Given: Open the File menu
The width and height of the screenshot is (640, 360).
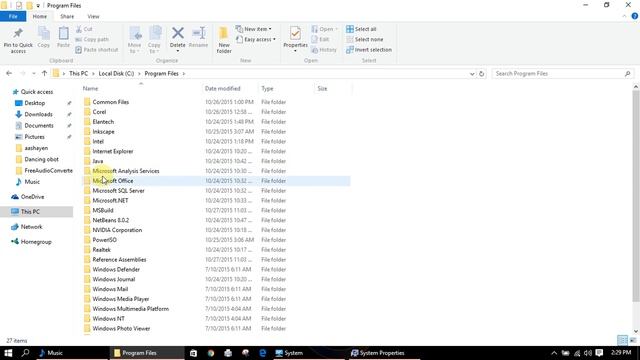Looking at the screenshot, I should coord(13,16).
